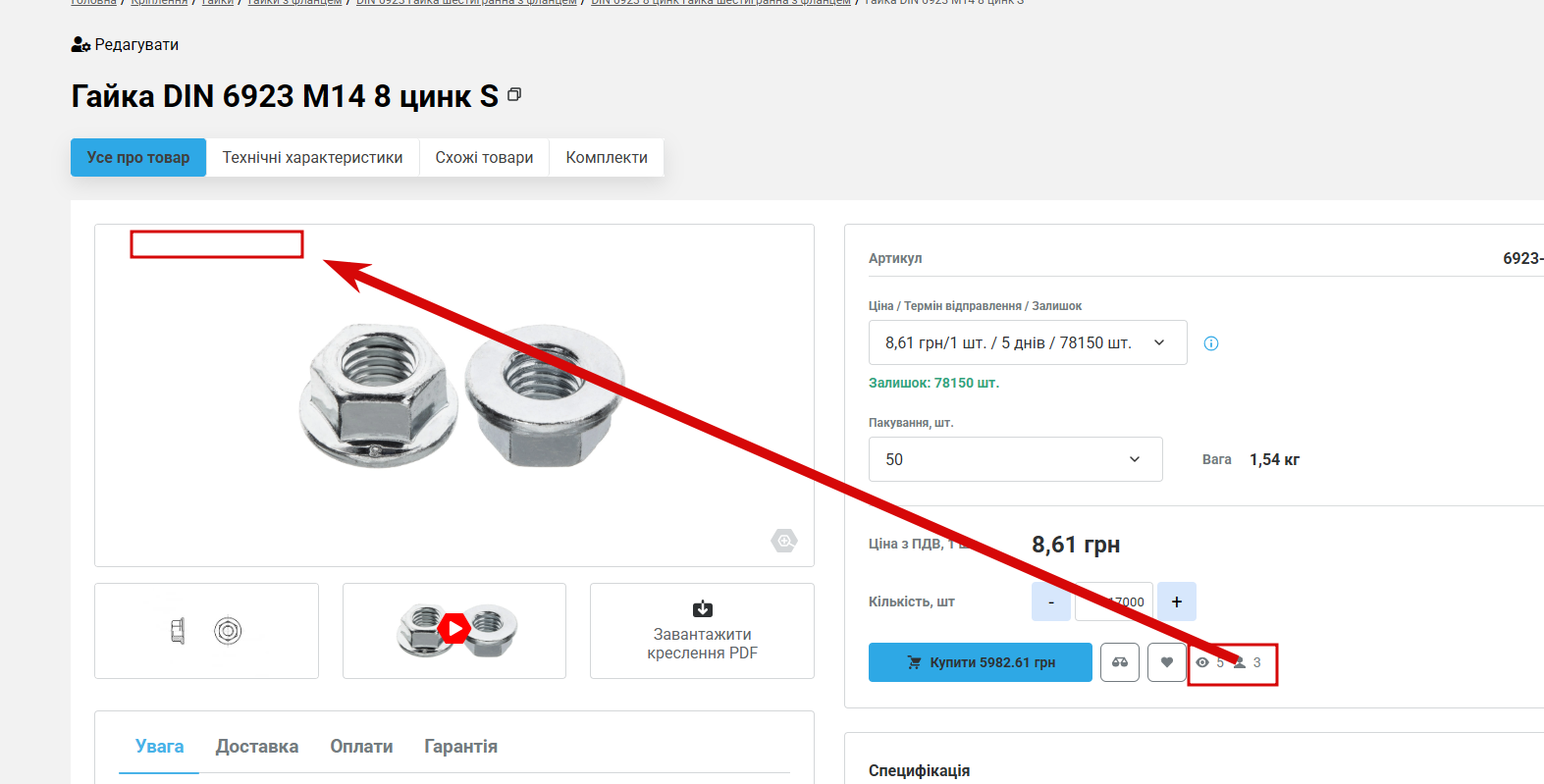Image resolution: width=1544 pixels, height=784 pixels.
Task: Click the 8,61 грн price text
Action: coord(1076,545)
